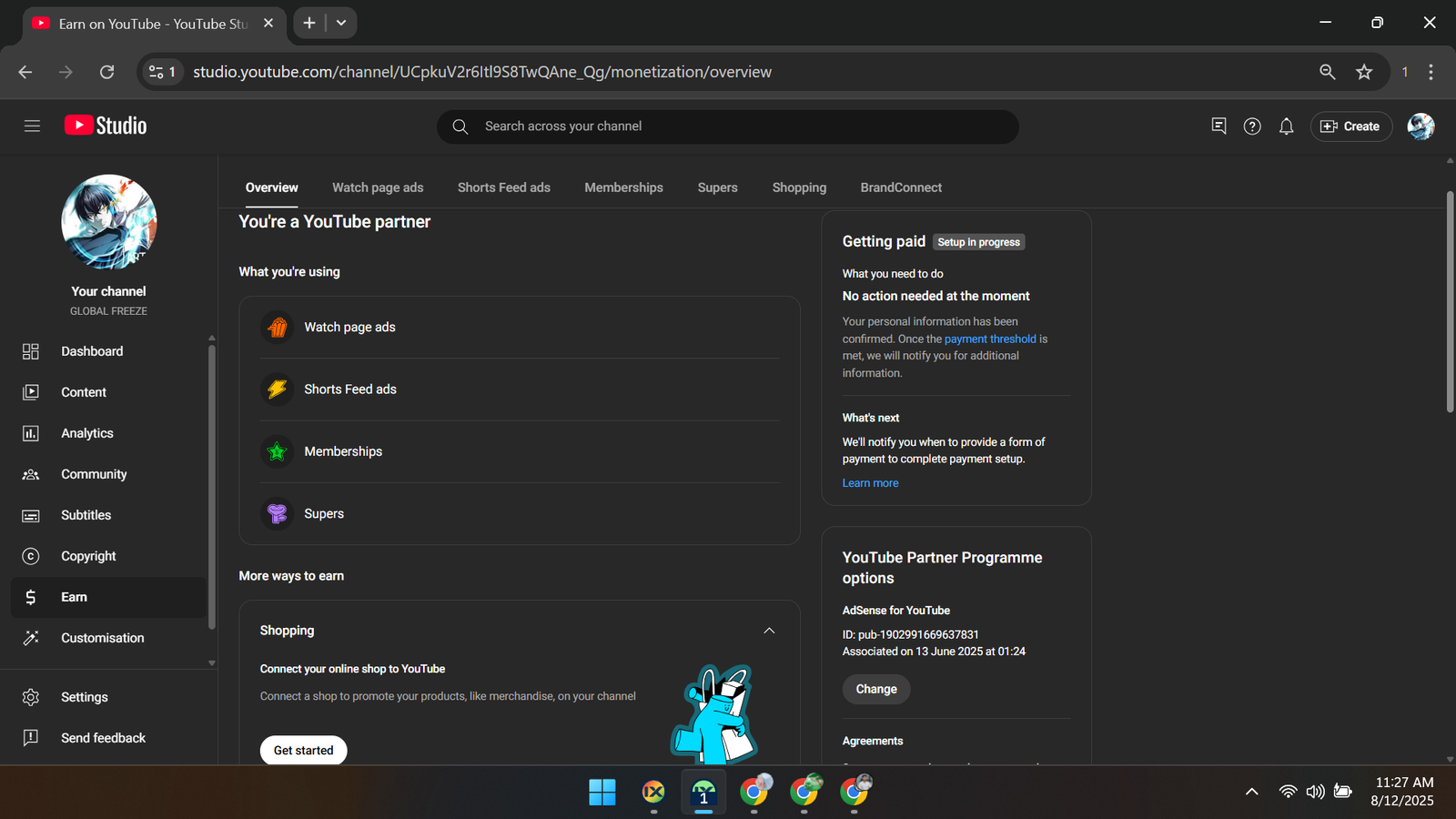Open the comments icon in the header
Screen dimensions: 1456x819
point(1218,126)
